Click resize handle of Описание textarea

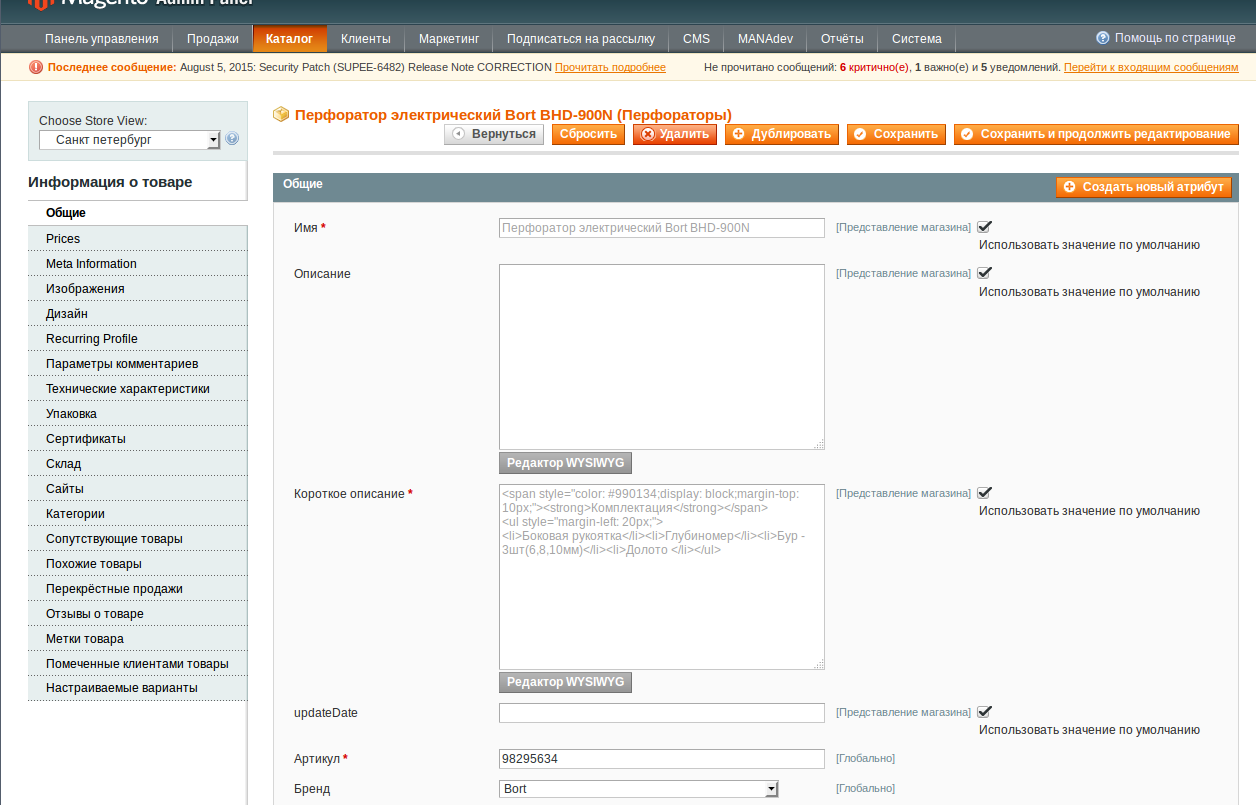point(819,444)
